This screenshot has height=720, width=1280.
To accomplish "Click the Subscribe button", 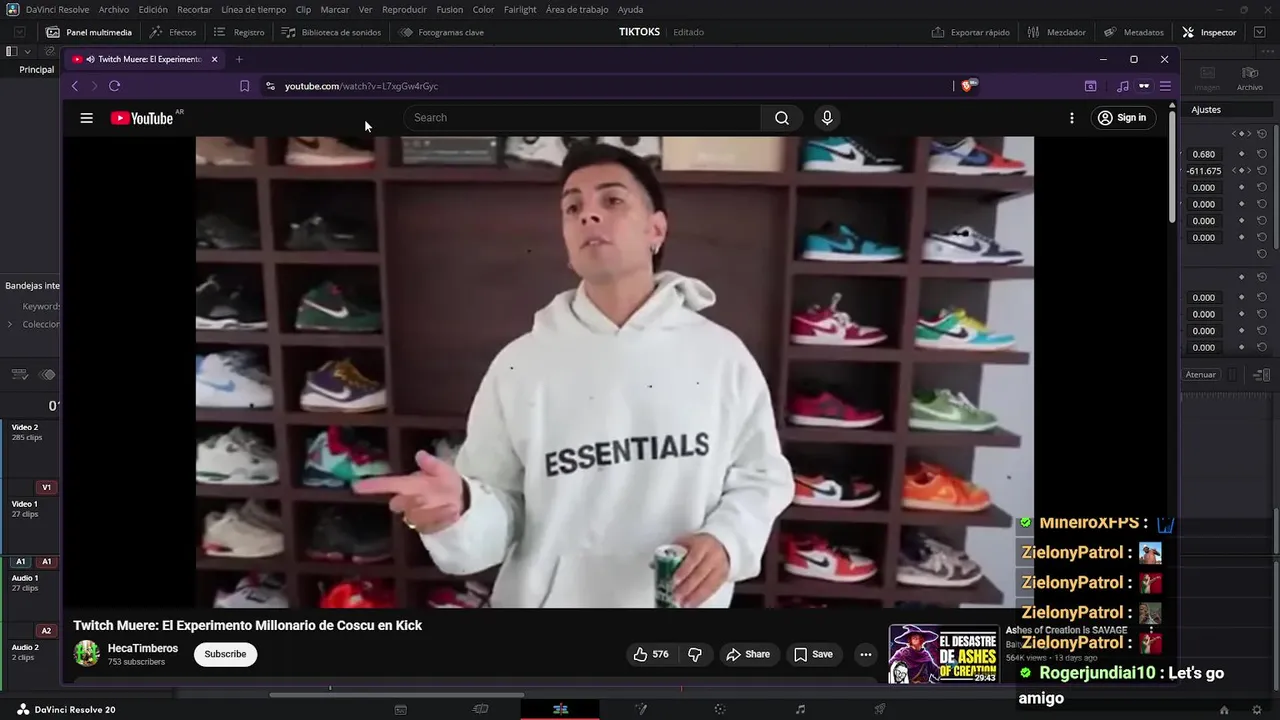I will point(225,654).
